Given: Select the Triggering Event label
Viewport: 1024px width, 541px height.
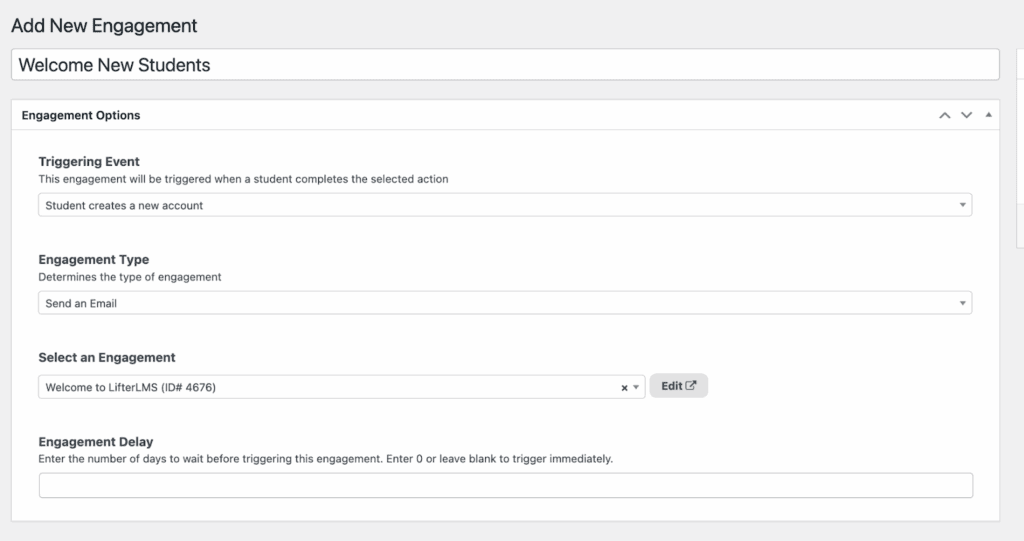Looking at the screenshot, I should pyautogui.click(x=89, y=161).
